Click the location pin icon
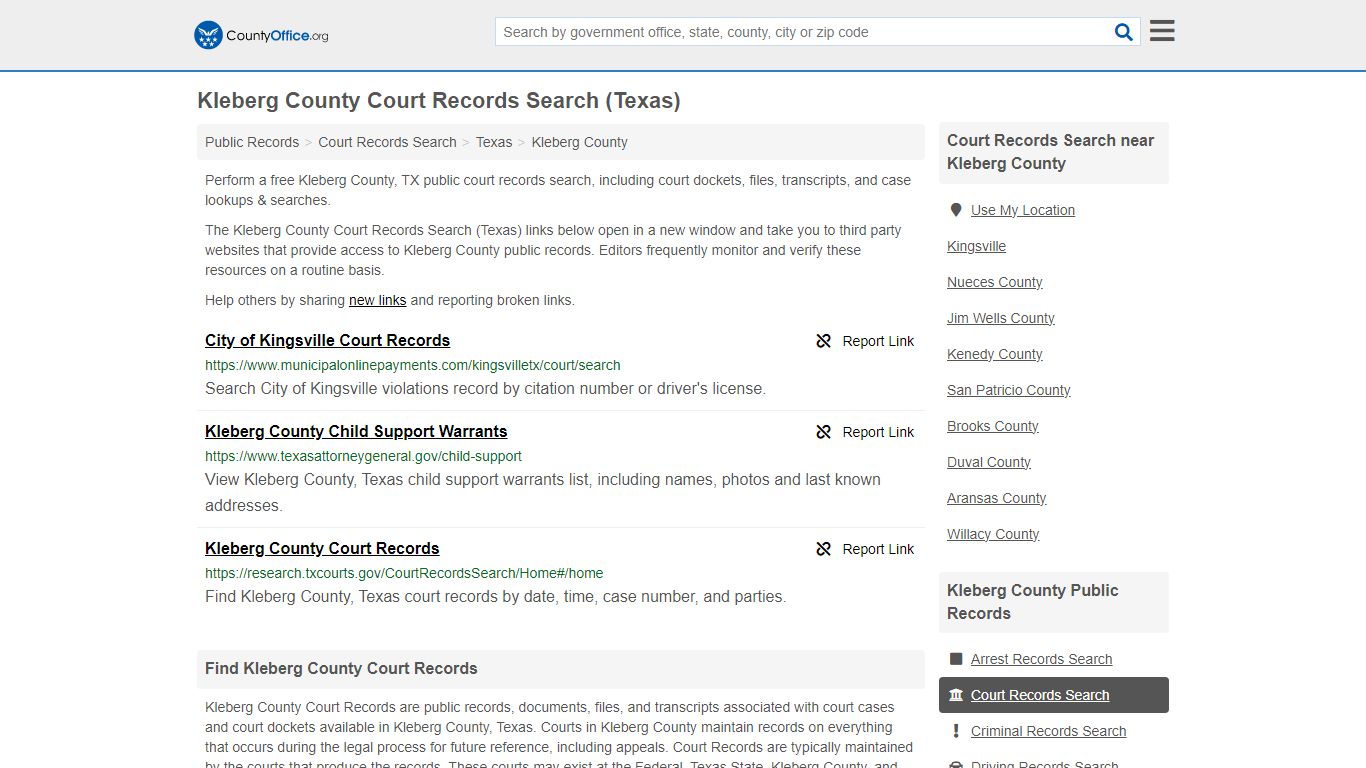1366x768 pixels. pyautogui.click(x=956, y=210)
